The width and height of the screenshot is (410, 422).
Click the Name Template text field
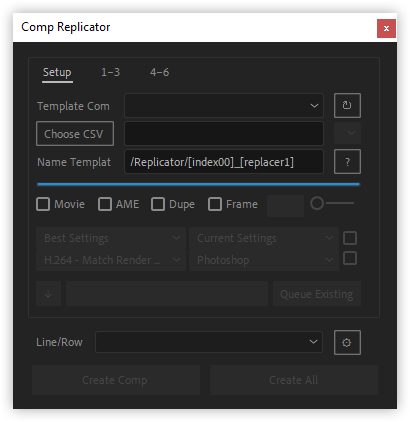(x=224, y=162)
